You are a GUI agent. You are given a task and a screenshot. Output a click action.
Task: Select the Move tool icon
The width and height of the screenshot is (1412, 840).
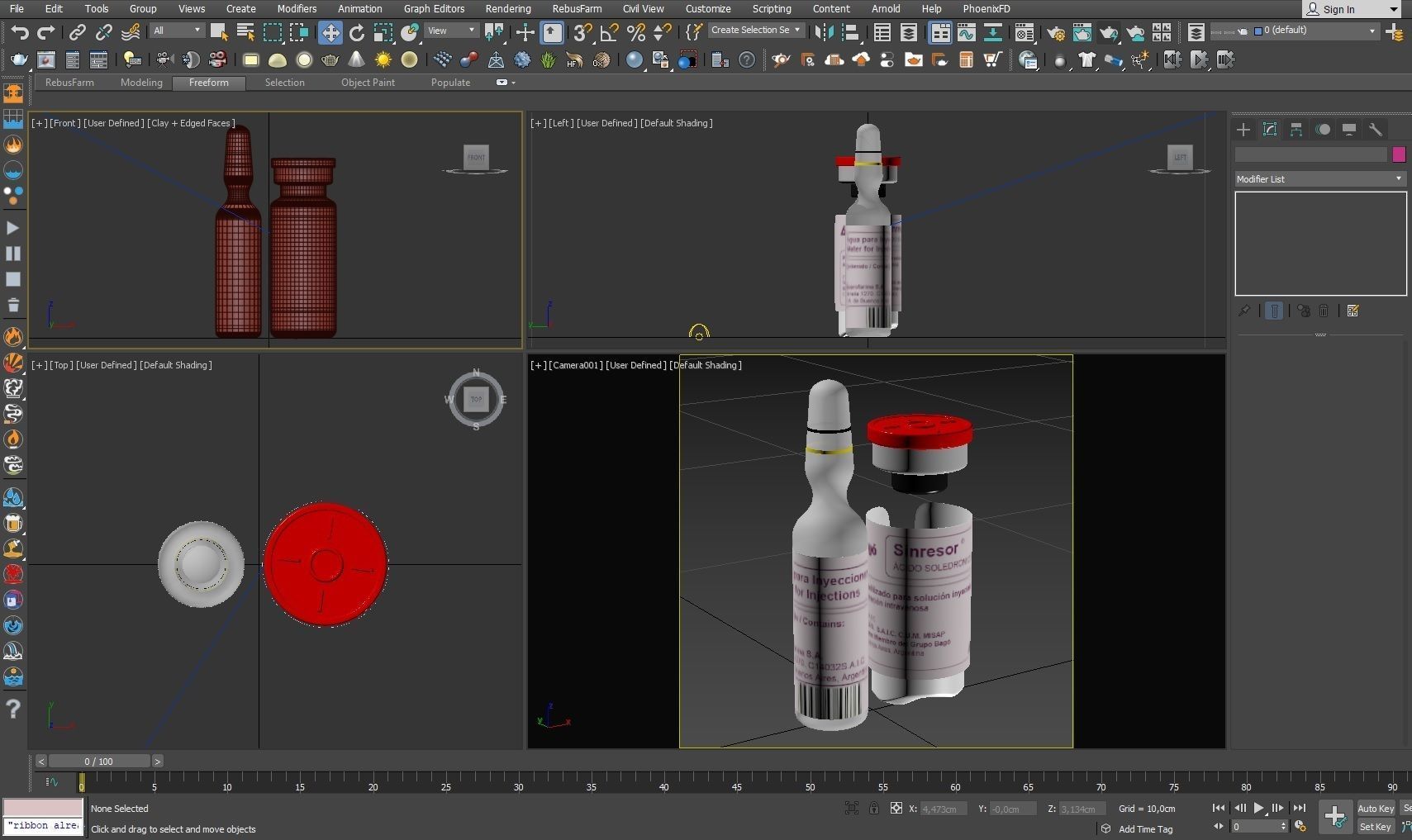coord(330,32)
